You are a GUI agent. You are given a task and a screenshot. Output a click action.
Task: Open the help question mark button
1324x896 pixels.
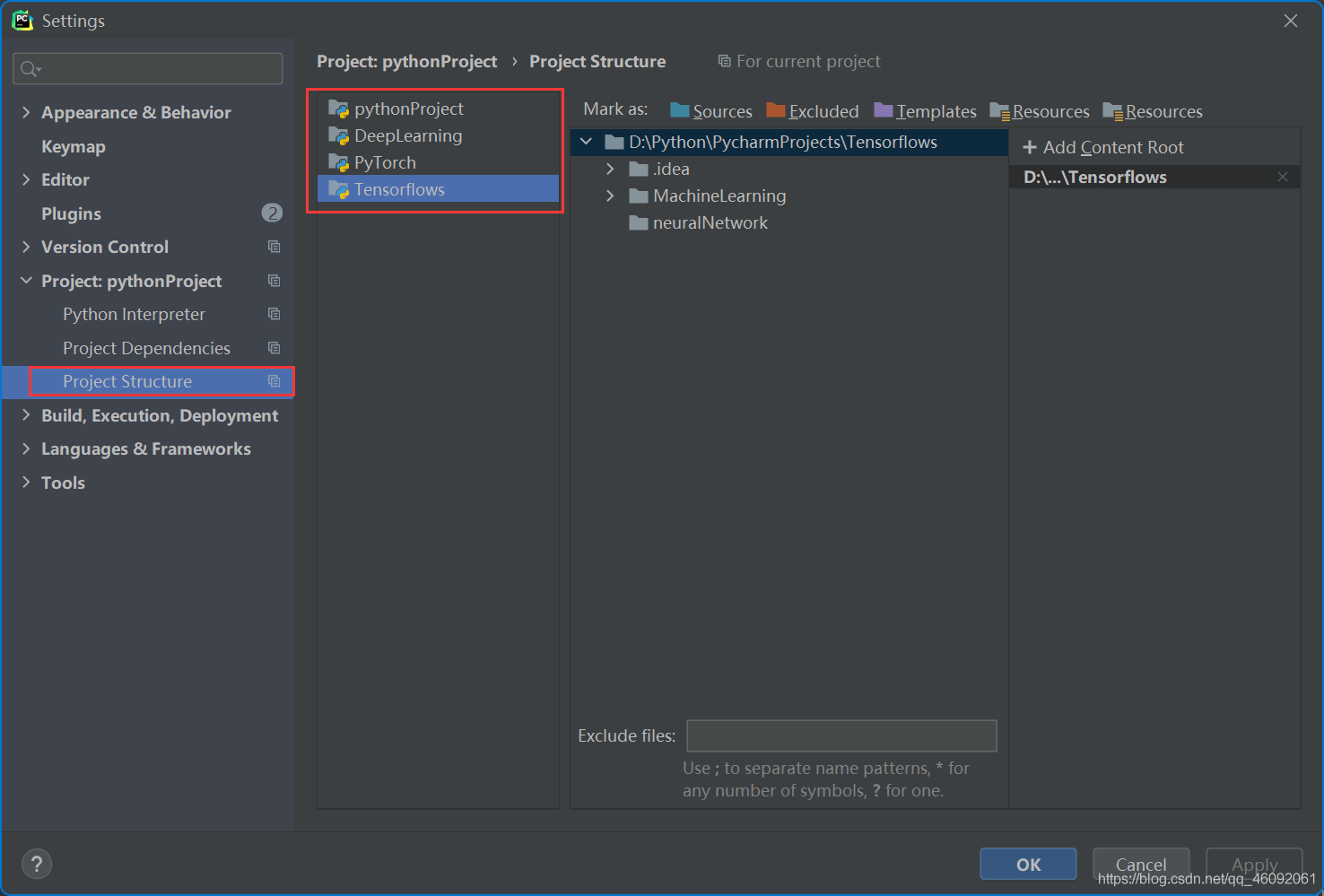[x=37, y=864]
